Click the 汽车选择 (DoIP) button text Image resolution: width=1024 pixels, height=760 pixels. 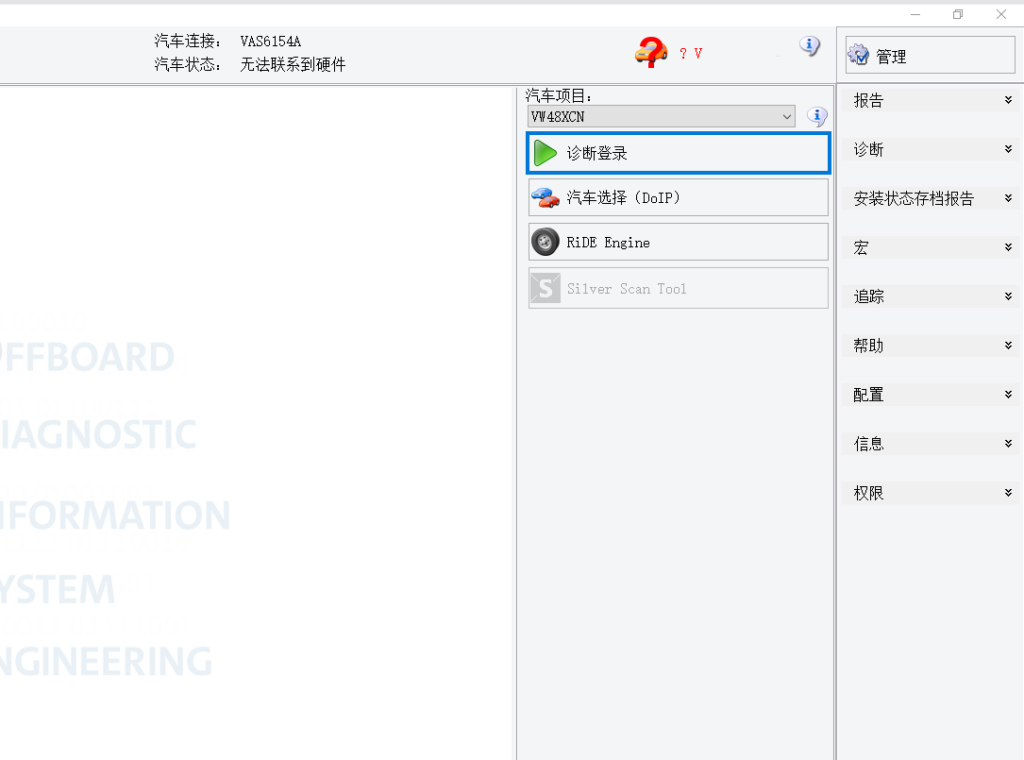pyautogui.click(x=623, y=198)
